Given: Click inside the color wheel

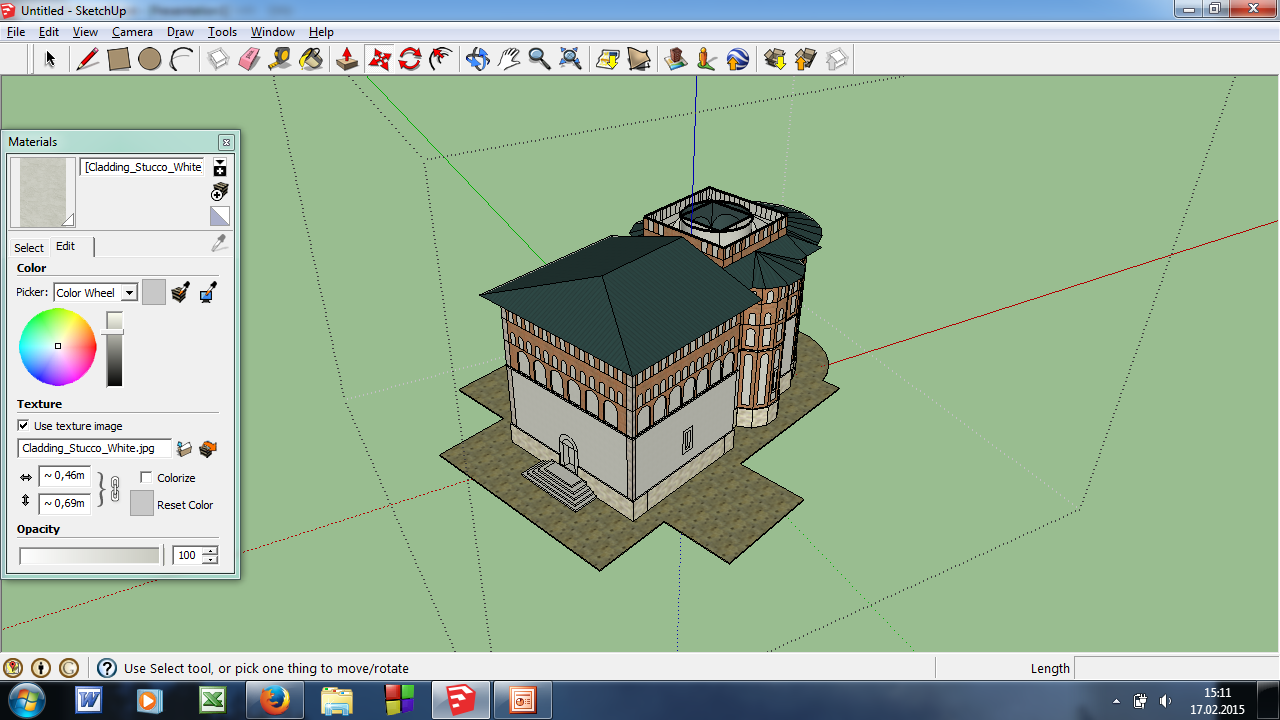Looking at the screenshot, I should click(58, 346).
